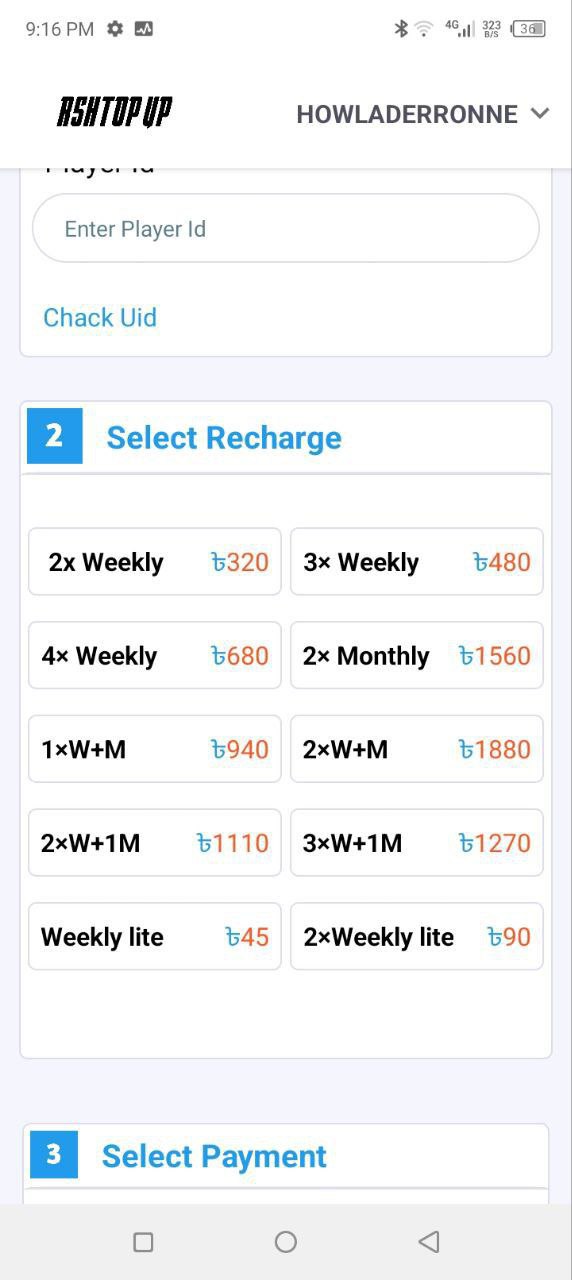Tap the Android home circle icon
This screenshot has width=572, height=1280.
pyautogui.click(x=286, y=1242)
